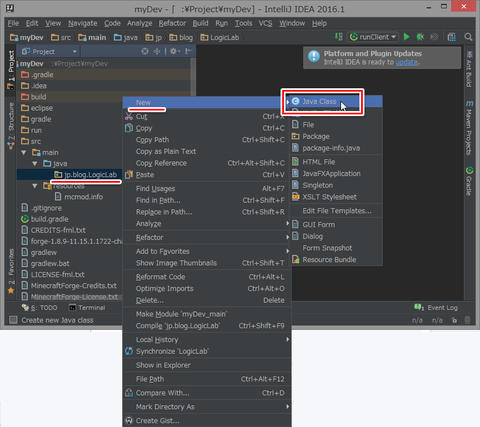Select build.gradle file in tree
480x427 pixels.
(45, 219)
